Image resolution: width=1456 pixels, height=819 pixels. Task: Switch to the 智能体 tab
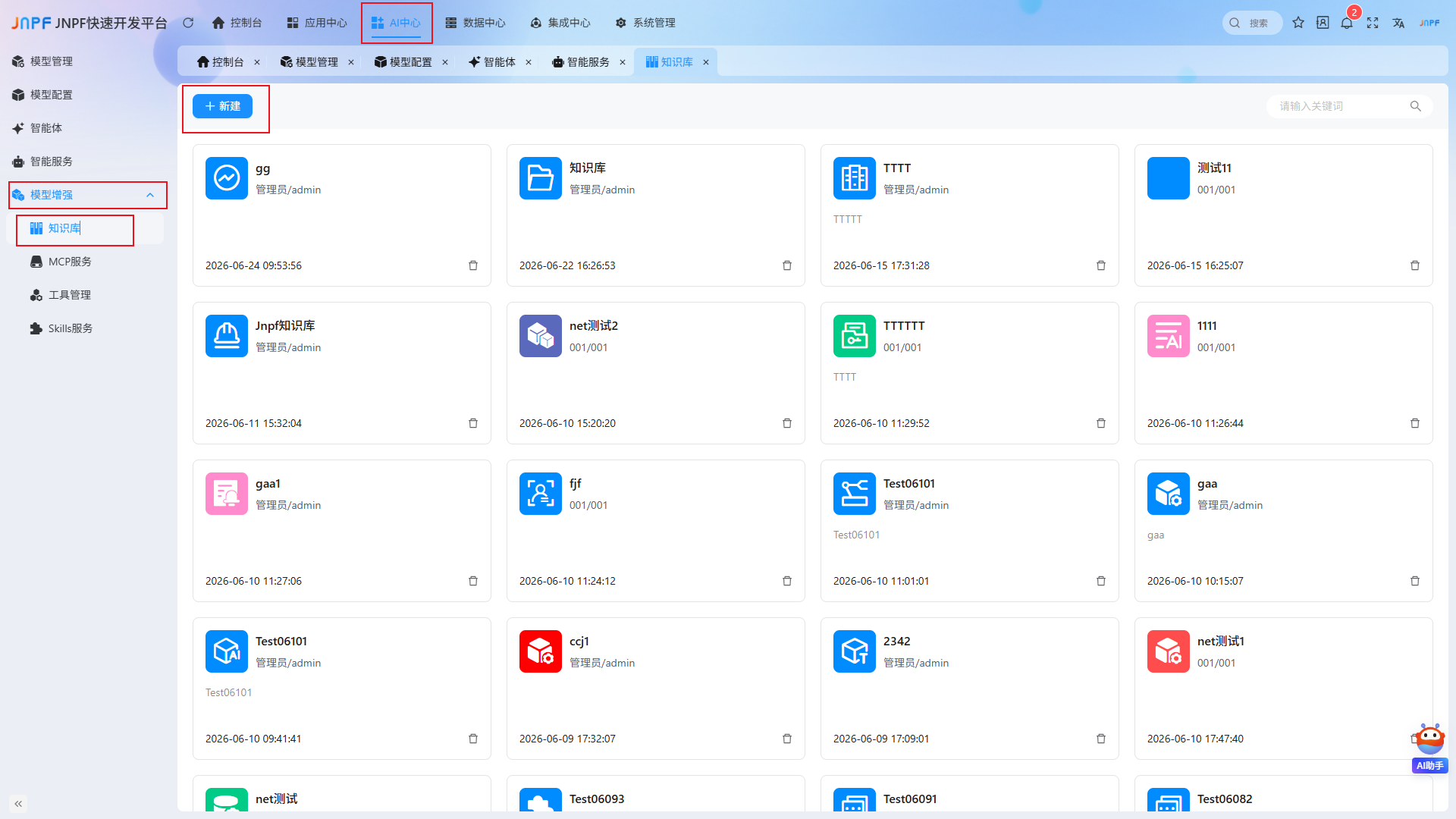[x=492, y=62]
